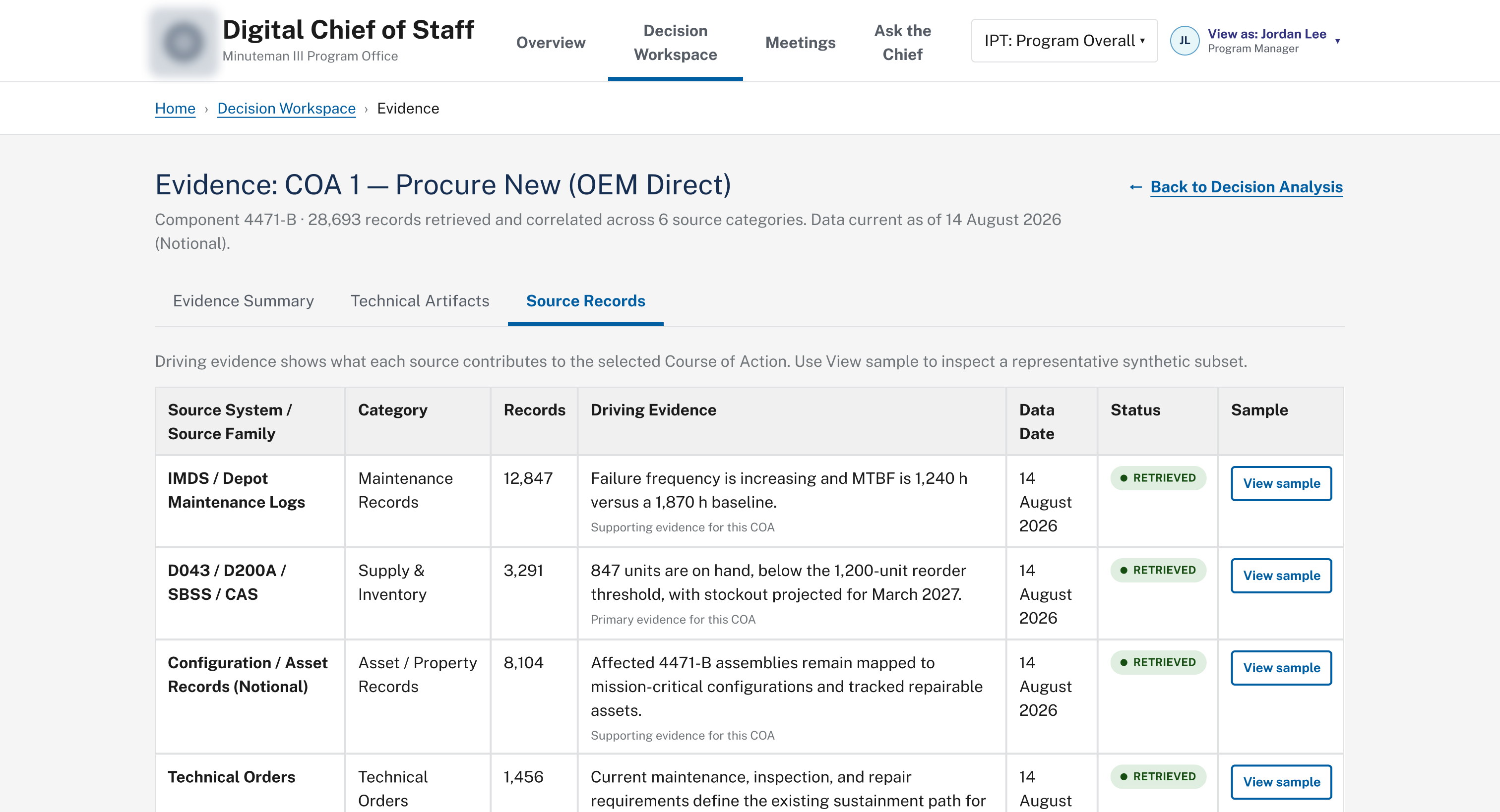Click the Decision Workspace breadcrumb link
The image size is (1500, 812).
coord(287,108)
